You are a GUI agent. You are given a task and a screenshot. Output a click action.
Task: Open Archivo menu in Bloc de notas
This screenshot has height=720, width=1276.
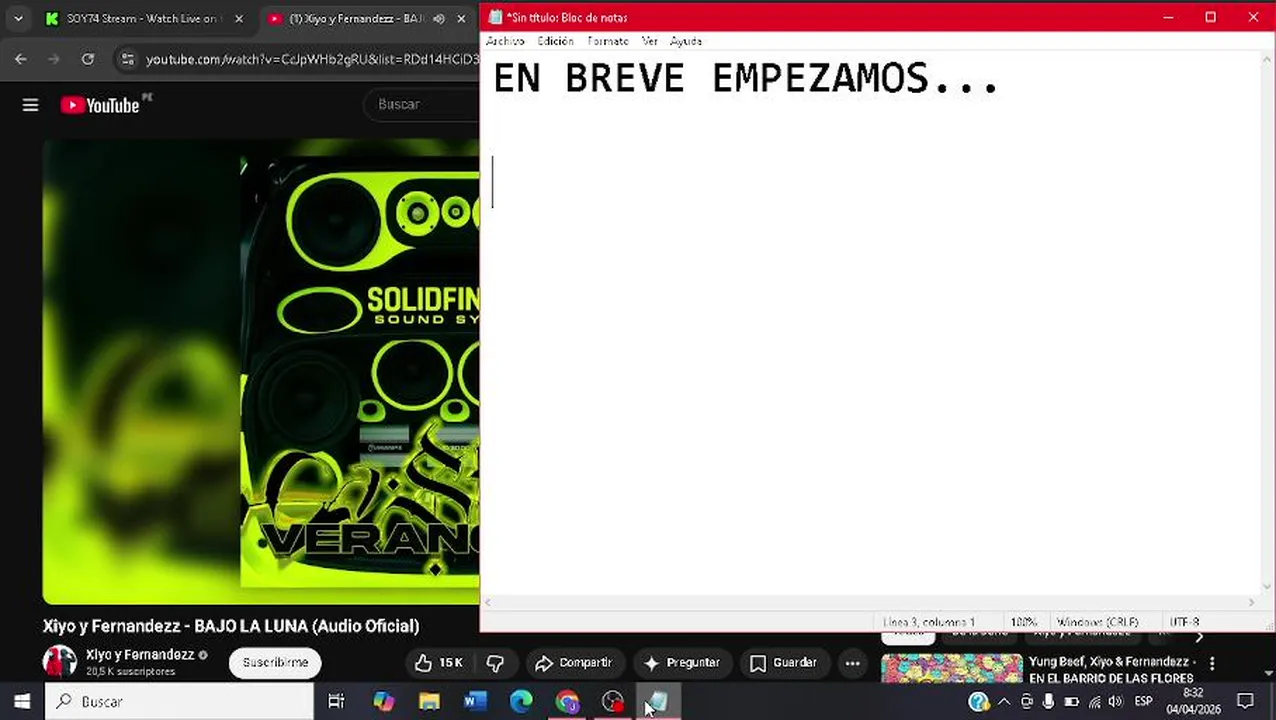505,41
